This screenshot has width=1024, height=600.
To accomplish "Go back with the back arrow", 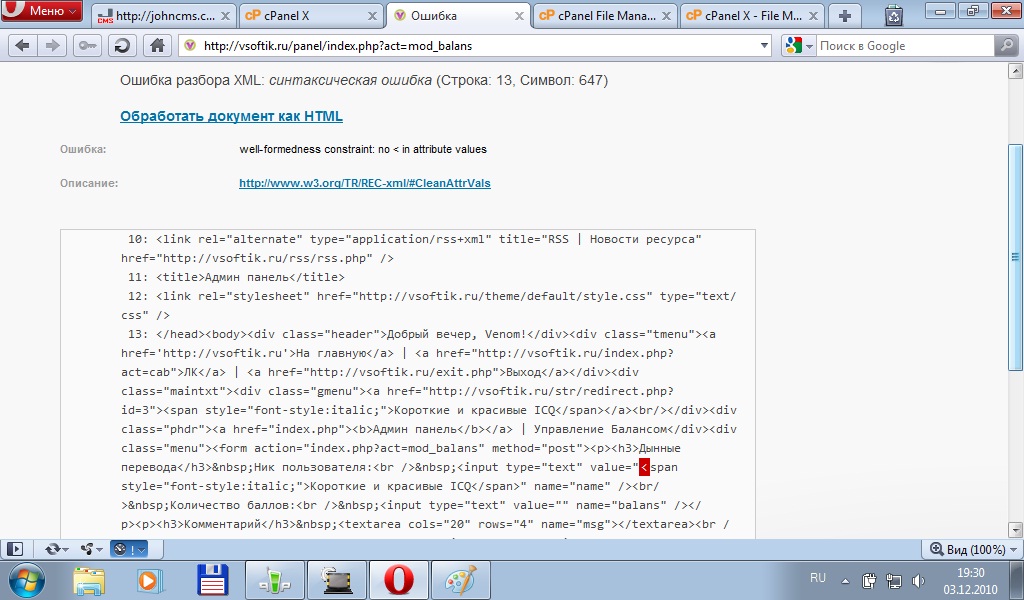I will (x=22, y=46).
